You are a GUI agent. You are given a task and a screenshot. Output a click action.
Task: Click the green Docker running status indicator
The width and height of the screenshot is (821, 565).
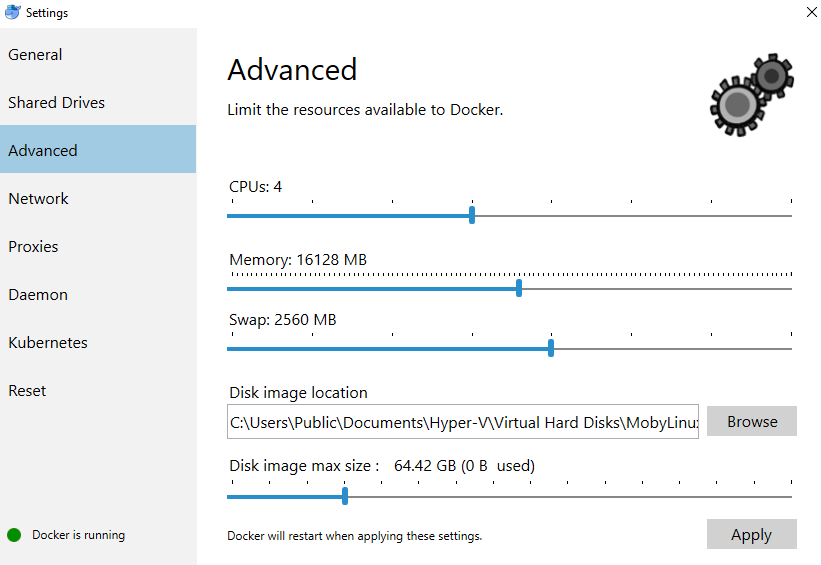(14, 535)
